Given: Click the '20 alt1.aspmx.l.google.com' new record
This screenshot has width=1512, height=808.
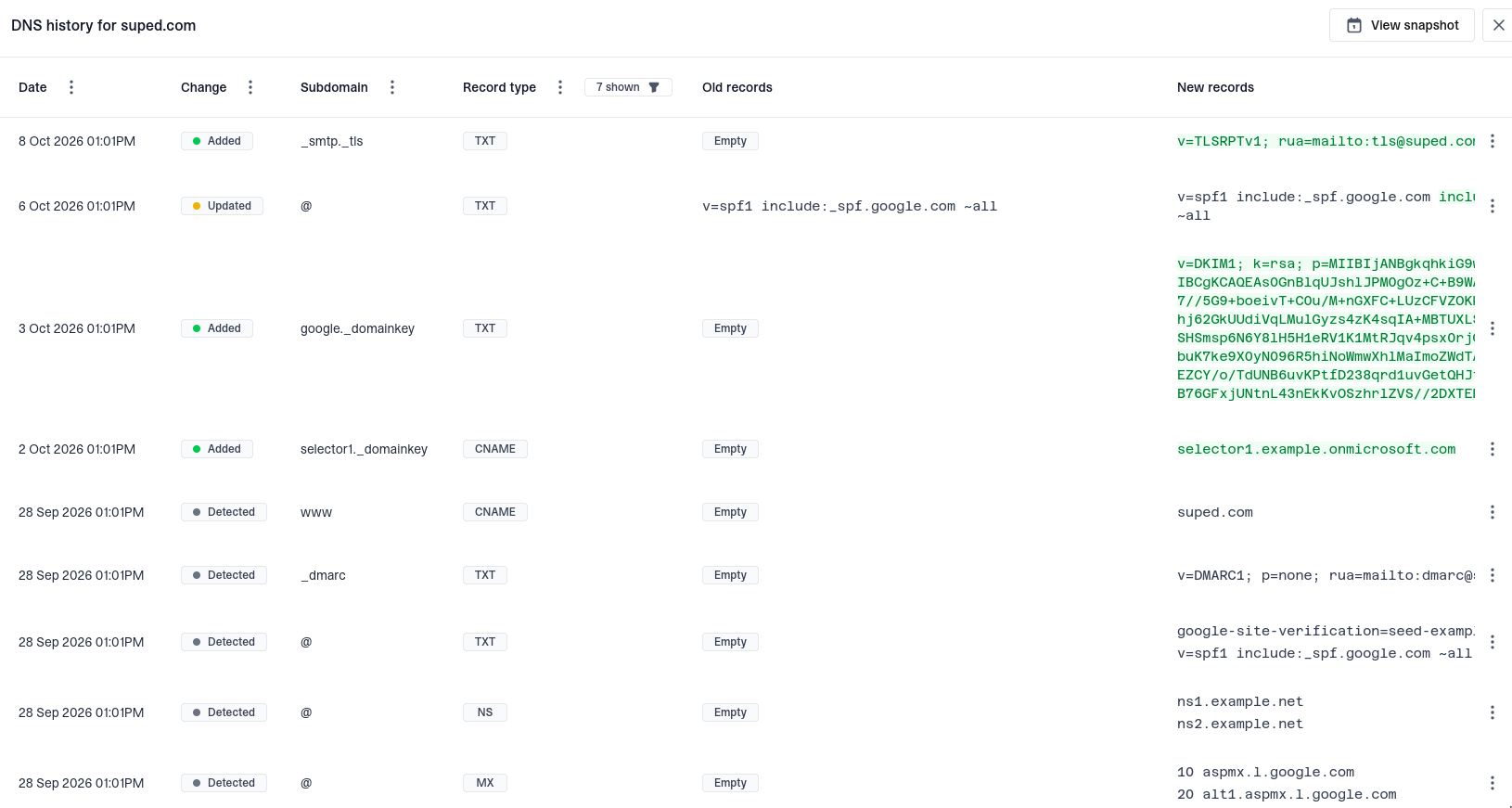Looking at the screenshot, I should click(1287, 794).
